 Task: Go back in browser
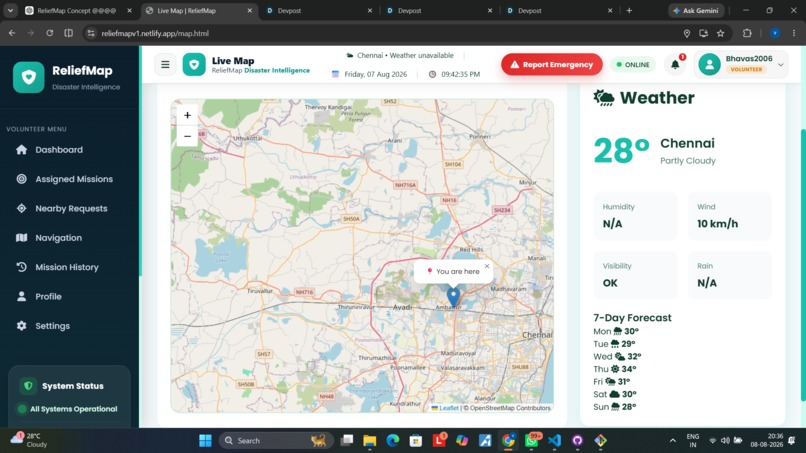pyautogui.click(x=12, y=33)
